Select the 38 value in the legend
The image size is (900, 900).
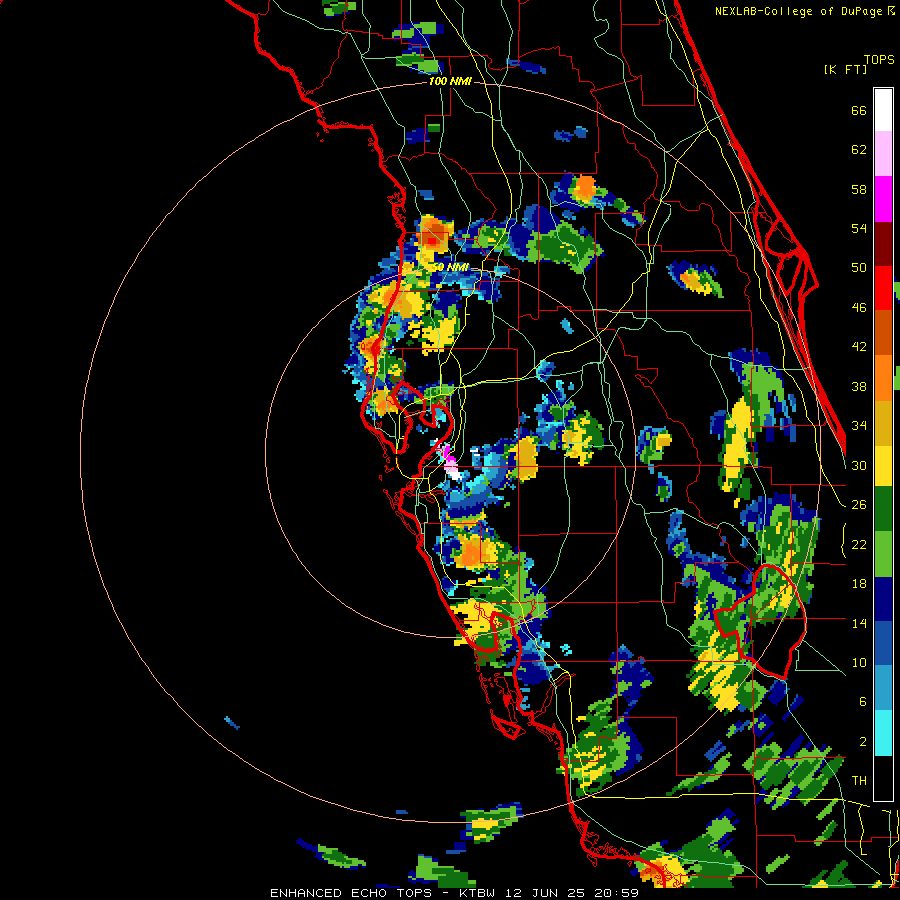coord(859,386)
